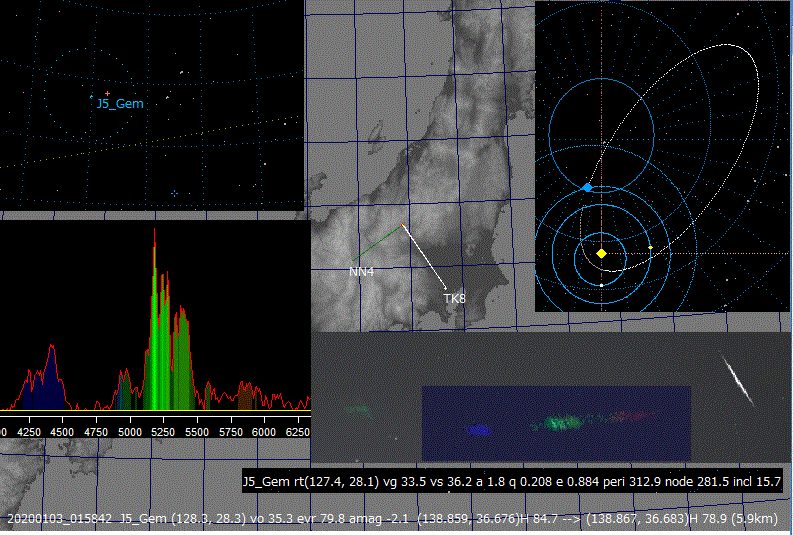Viewport: 793px width, 535px height.
Task: Click the 20200103_015842 status text at bottom
Action: [x=60, y=519]
